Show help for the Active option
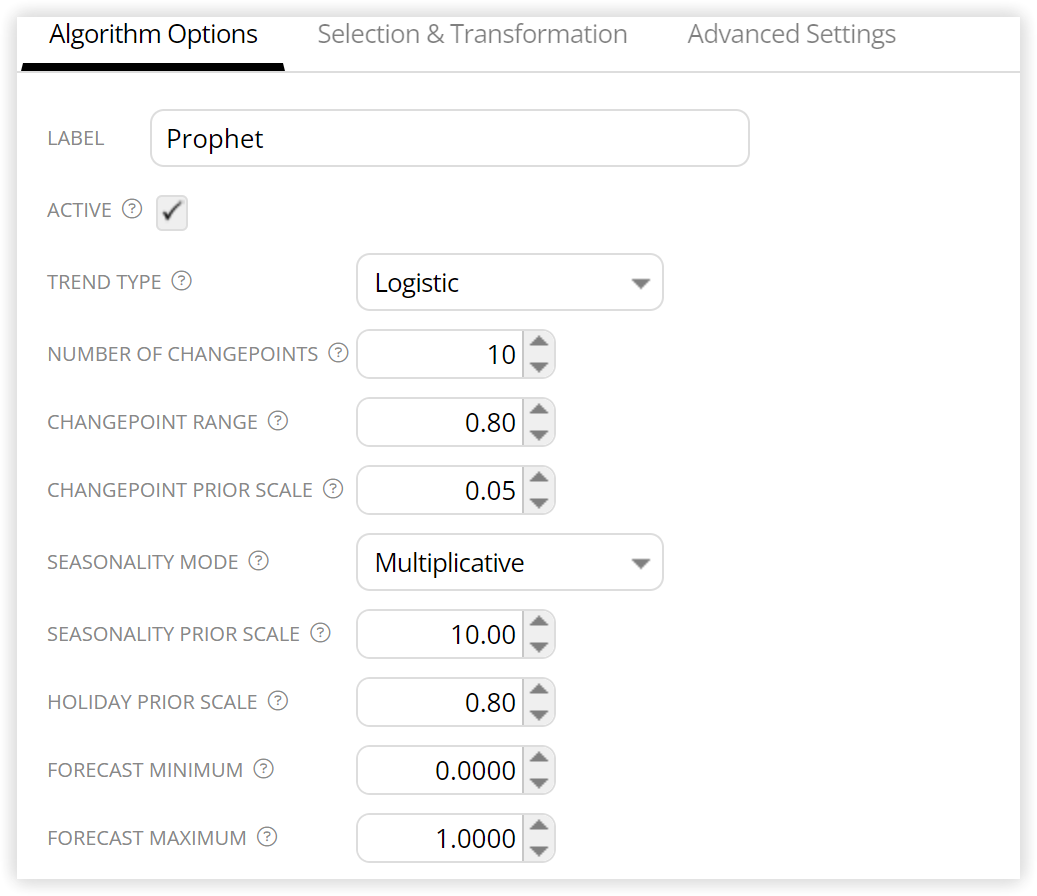1037x896 pixels. point(132,209)
